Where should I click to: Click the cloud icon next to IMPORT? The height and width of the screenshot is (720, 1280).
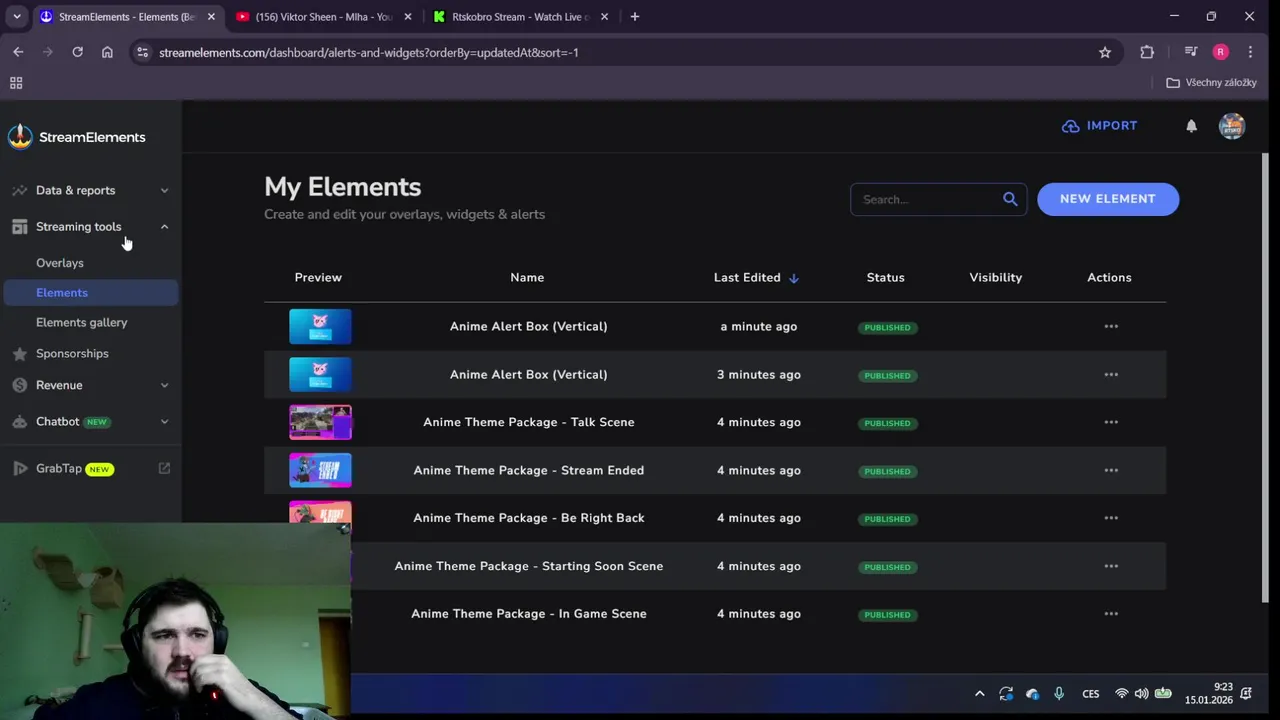point(1070,126)
